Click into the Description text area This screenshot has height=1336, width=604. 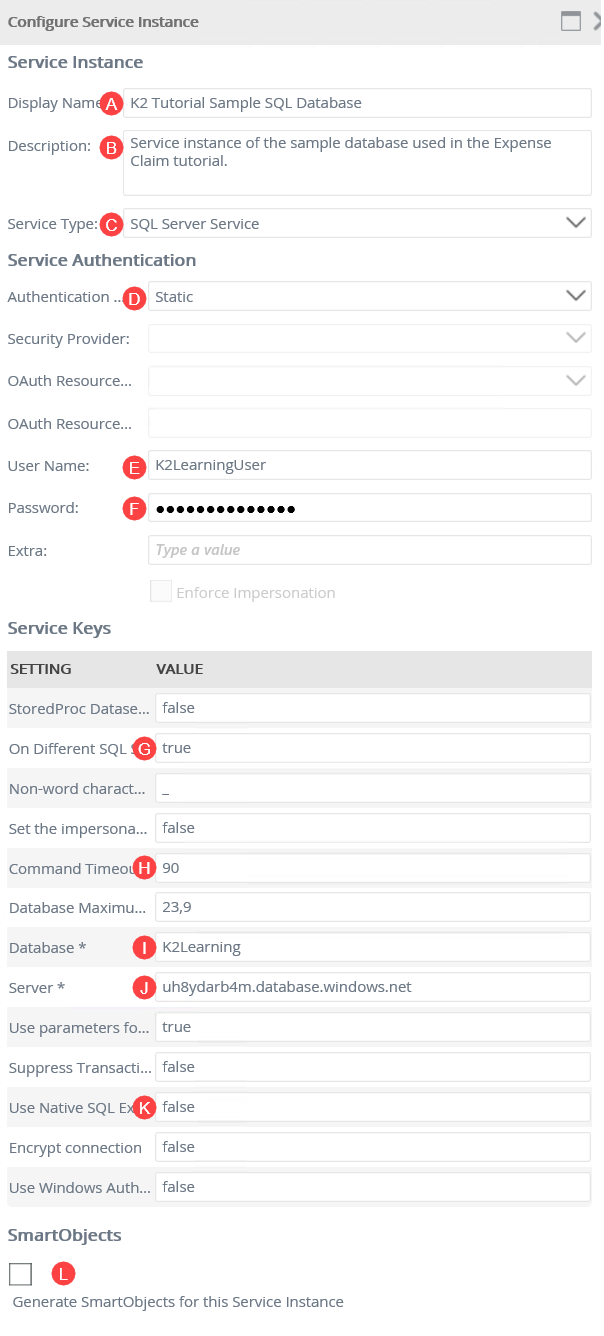(x=357, y=162)
